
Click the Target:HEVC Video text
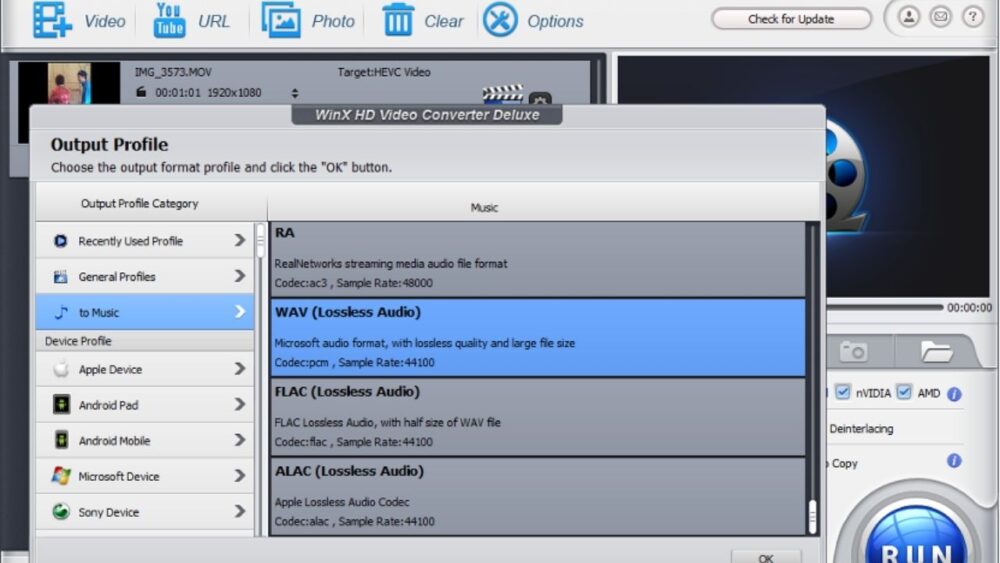(384, 72)
